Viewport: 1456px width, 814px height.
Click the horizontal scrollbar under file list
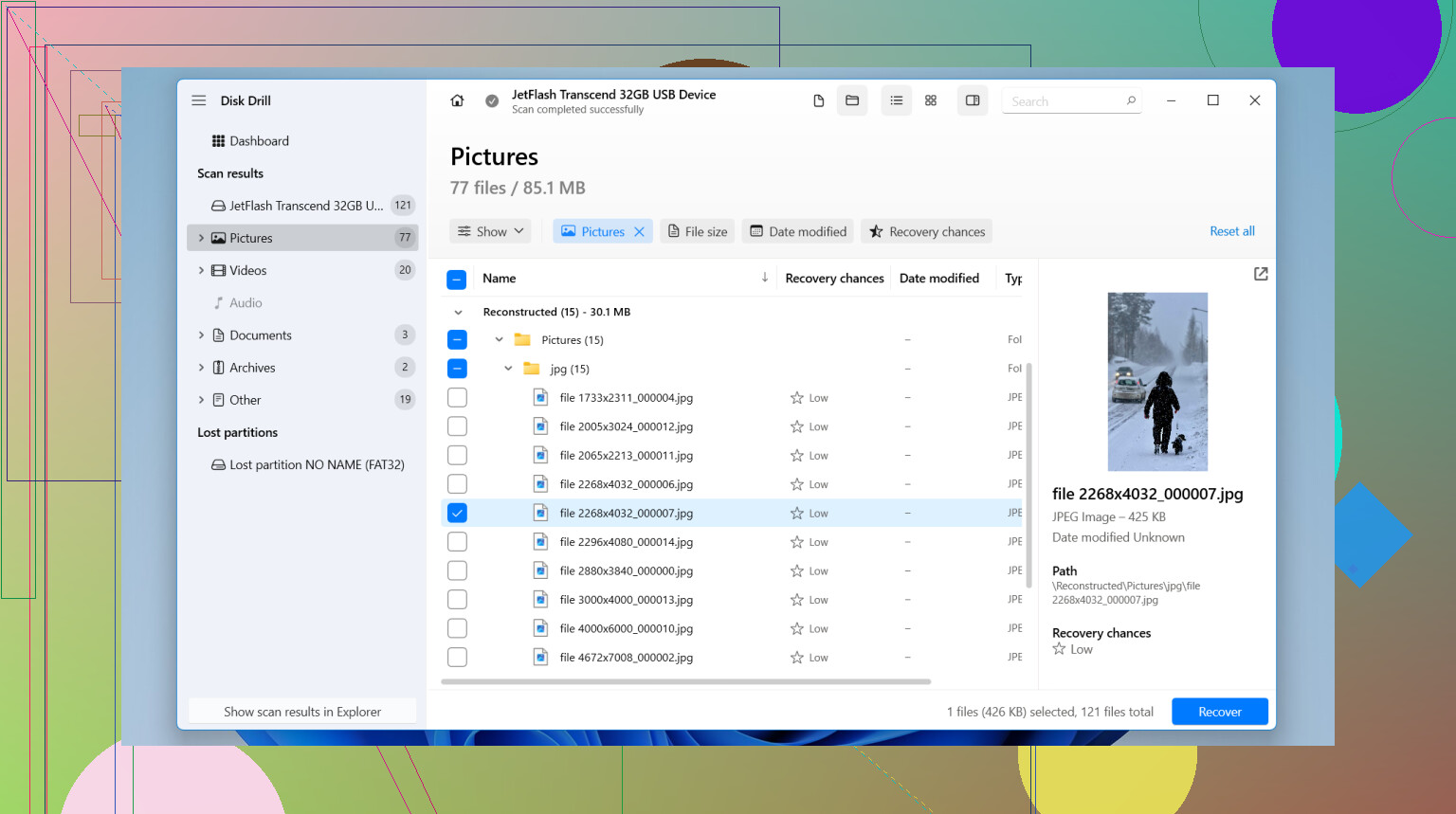(x=686, y=681)
